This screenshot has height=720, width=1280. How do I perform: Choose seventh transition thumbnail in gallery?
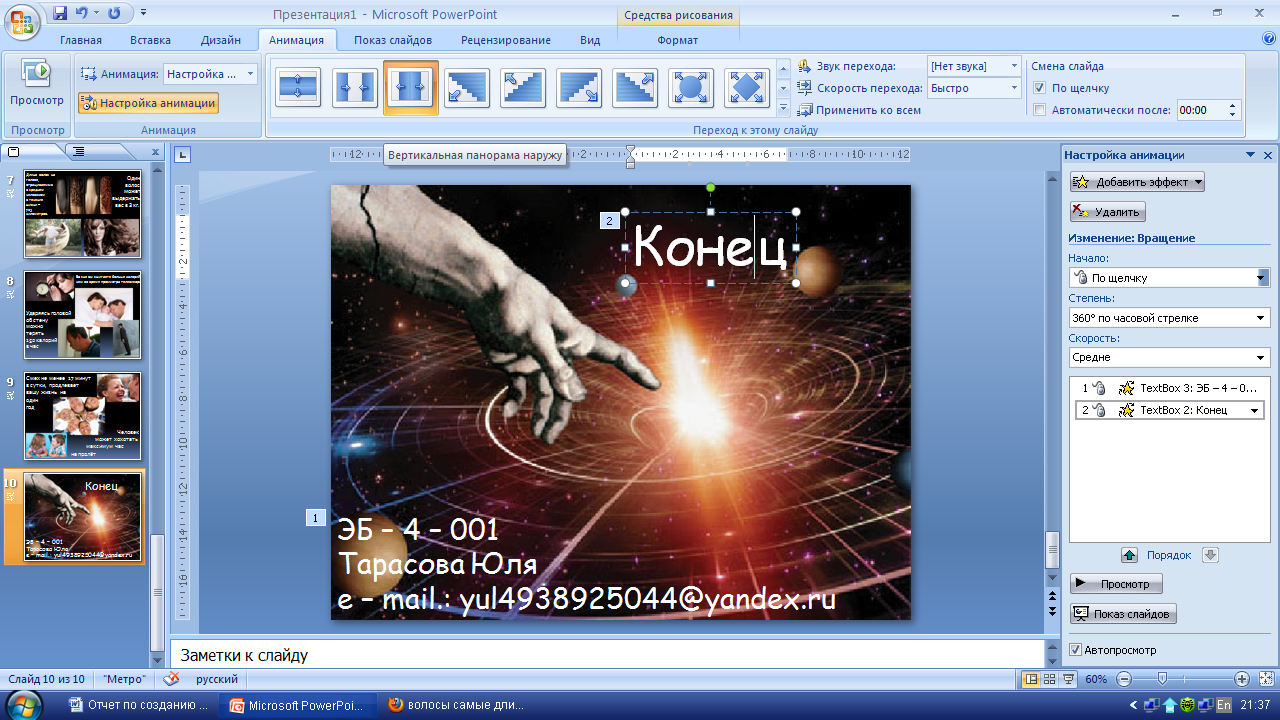pos(634,88)
